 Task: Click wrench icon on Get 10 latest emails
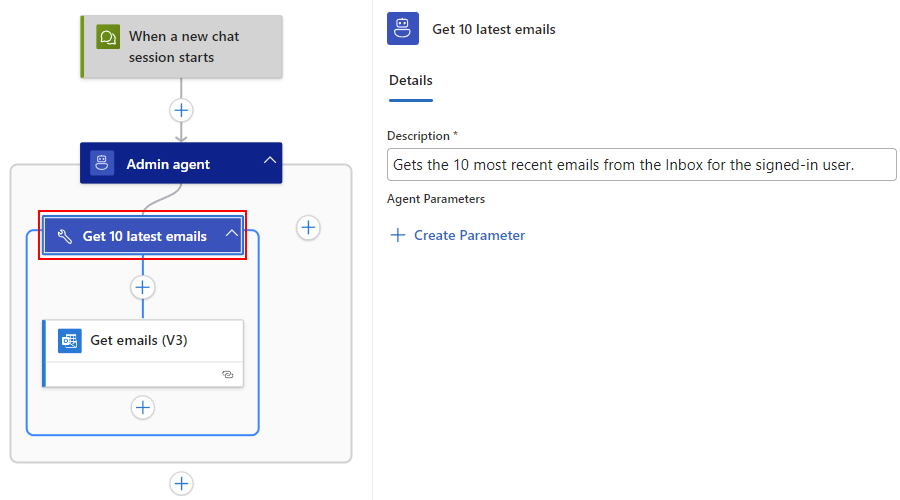(65, 236)
